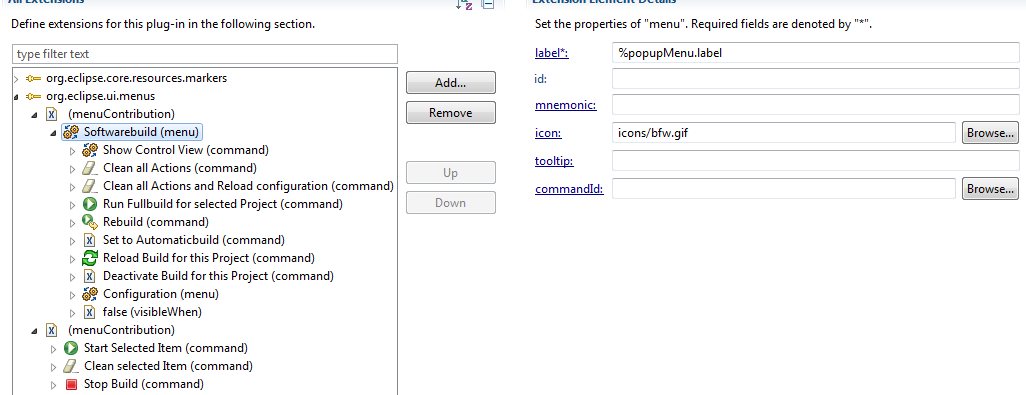Expand org.eclipse.core.resources.markers node
The image size is (1026, 395).
pos(16,78)
